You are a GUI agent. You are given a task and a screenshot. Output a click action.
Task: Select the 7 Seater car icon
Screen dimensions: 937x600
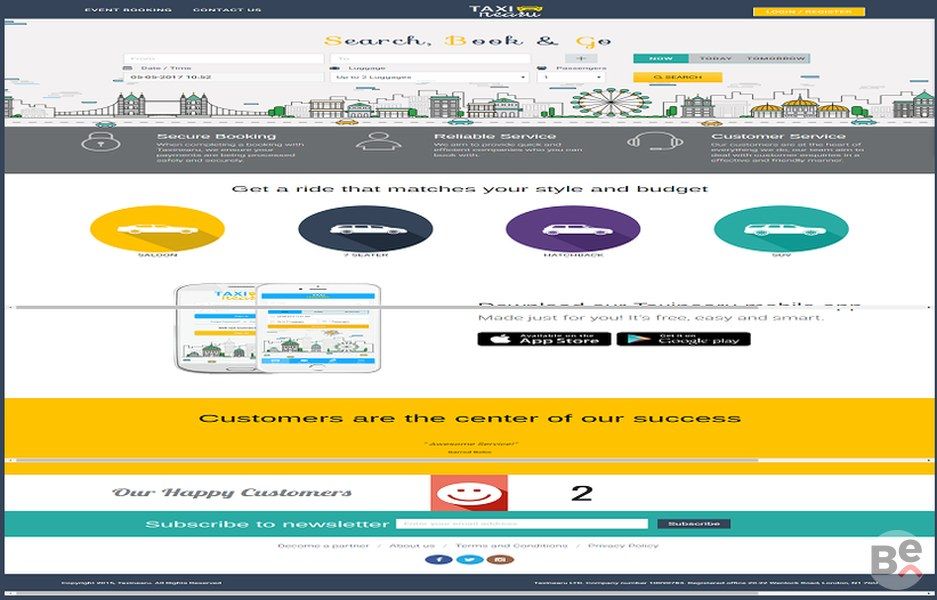(365, 229)
